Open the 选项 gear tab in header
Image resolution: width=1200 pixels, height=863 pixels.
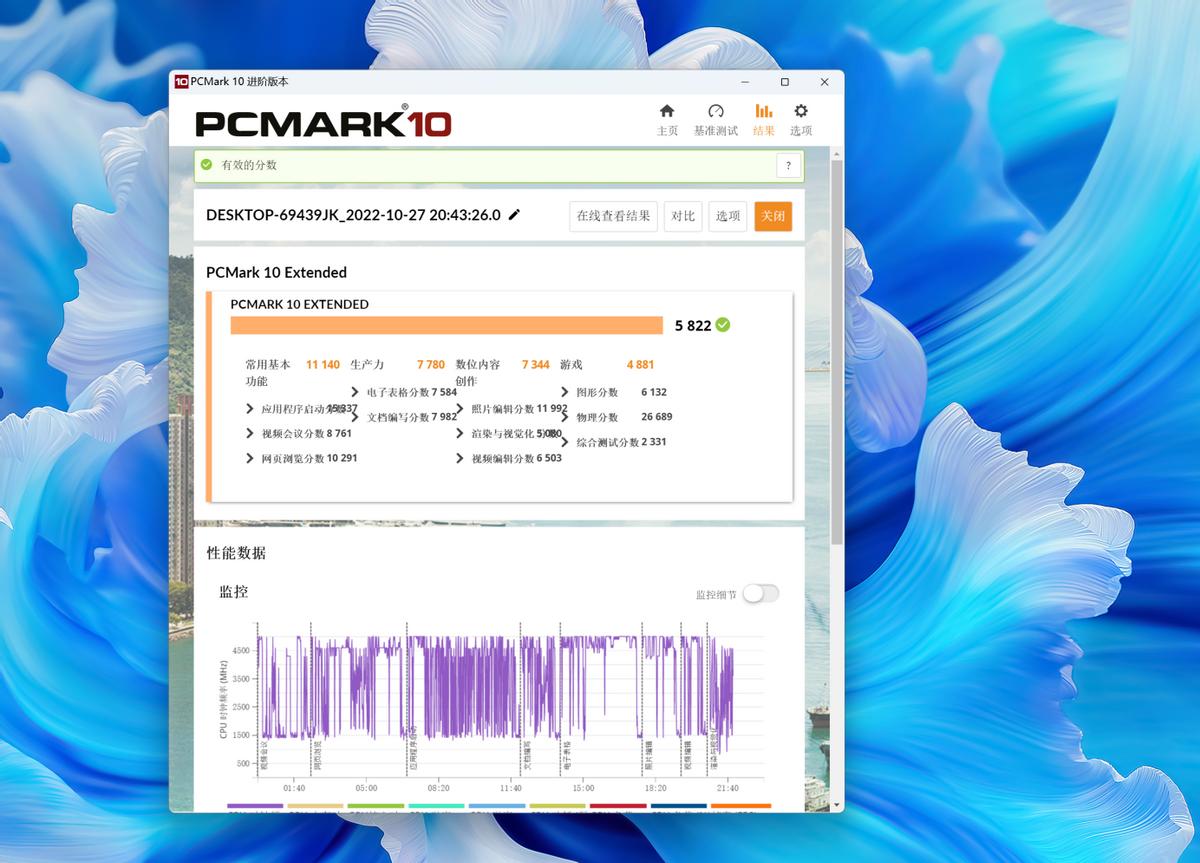coord(801,119)
